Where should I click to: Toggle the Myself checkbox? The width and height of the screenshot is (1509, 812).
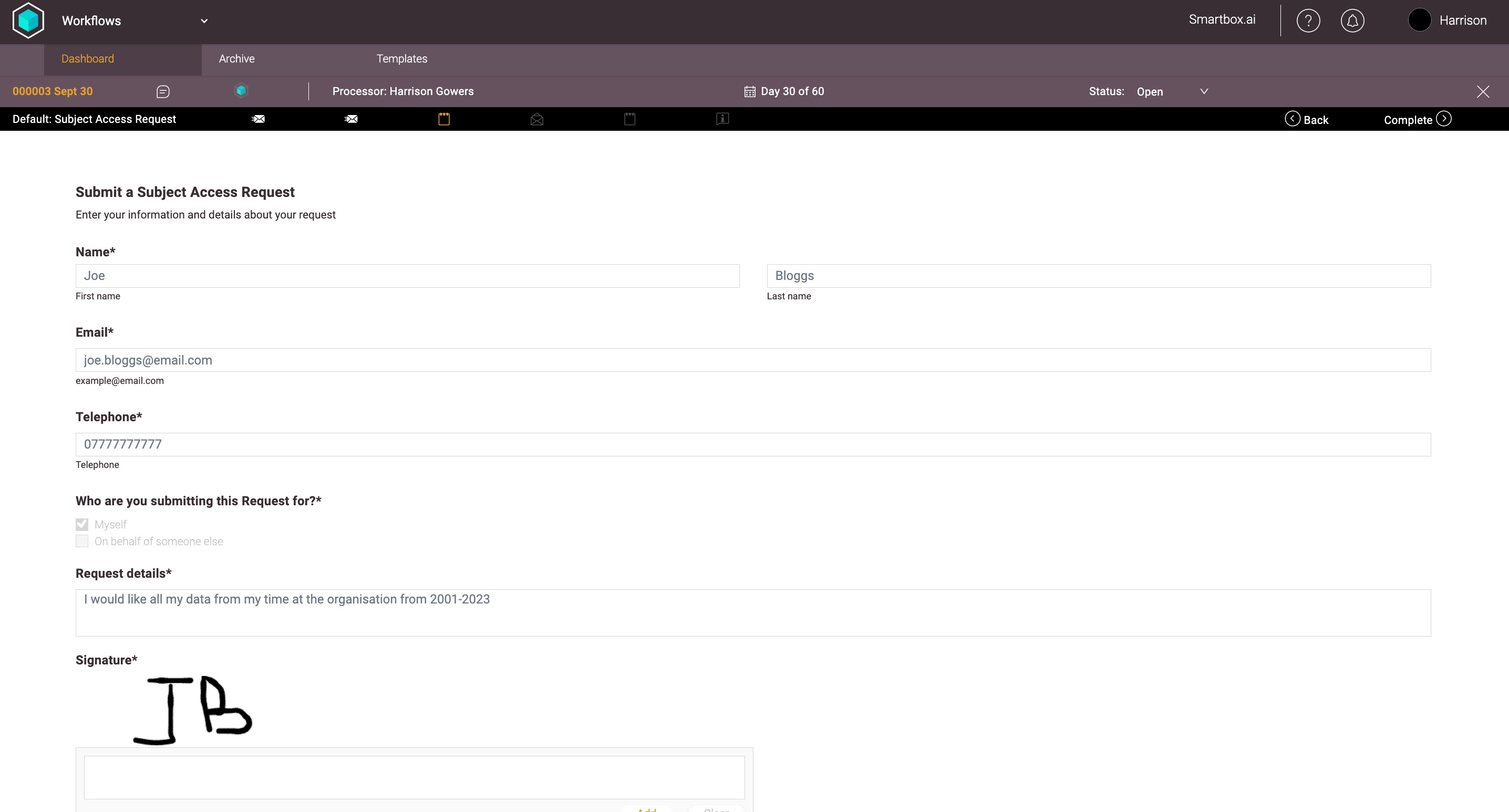pos(82,525)
